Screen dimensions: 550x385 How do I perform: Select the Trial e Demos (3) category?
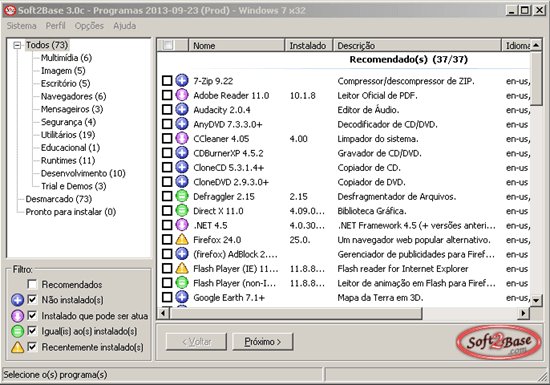click(74, 186)
